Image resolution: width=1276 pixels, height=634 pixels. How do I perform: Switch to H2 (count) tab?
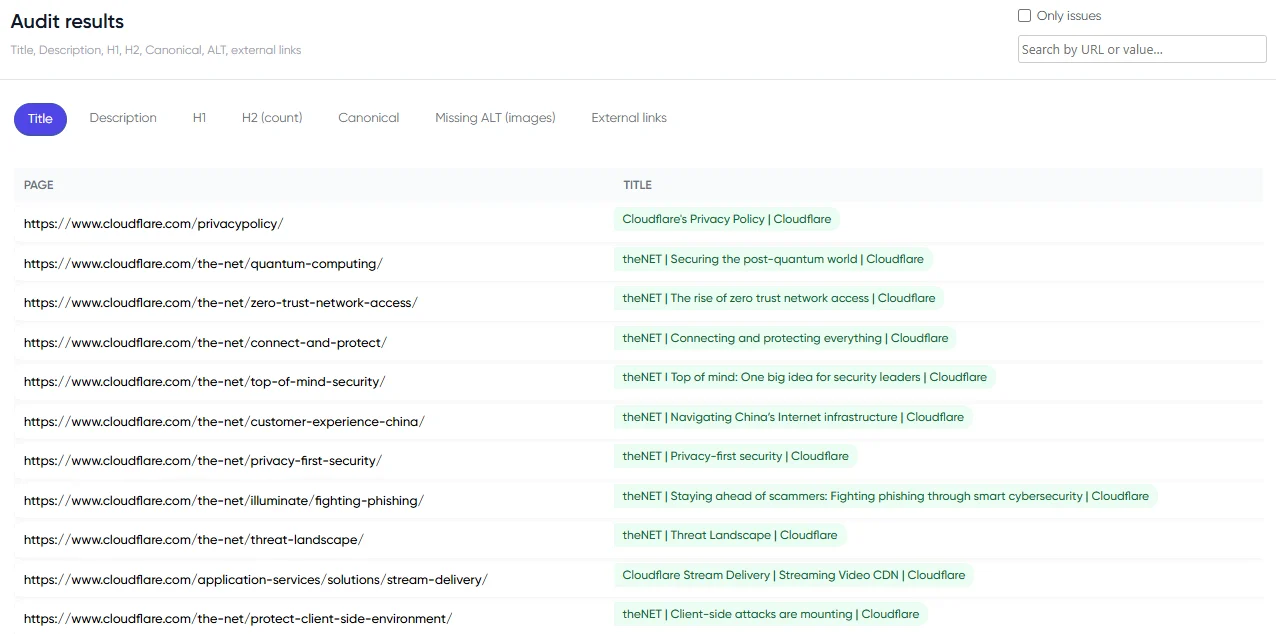272,118
